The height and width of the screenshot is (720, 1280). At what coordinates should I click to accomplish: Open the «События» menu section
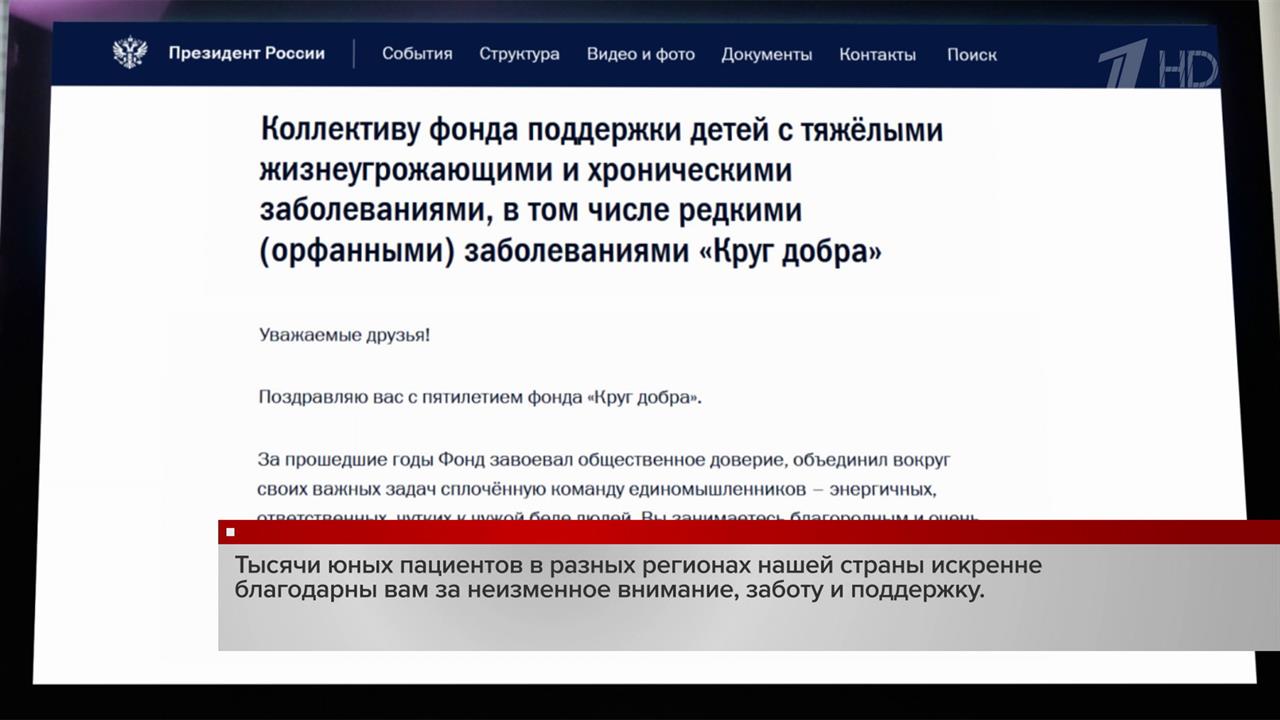[x=417, y=54]
